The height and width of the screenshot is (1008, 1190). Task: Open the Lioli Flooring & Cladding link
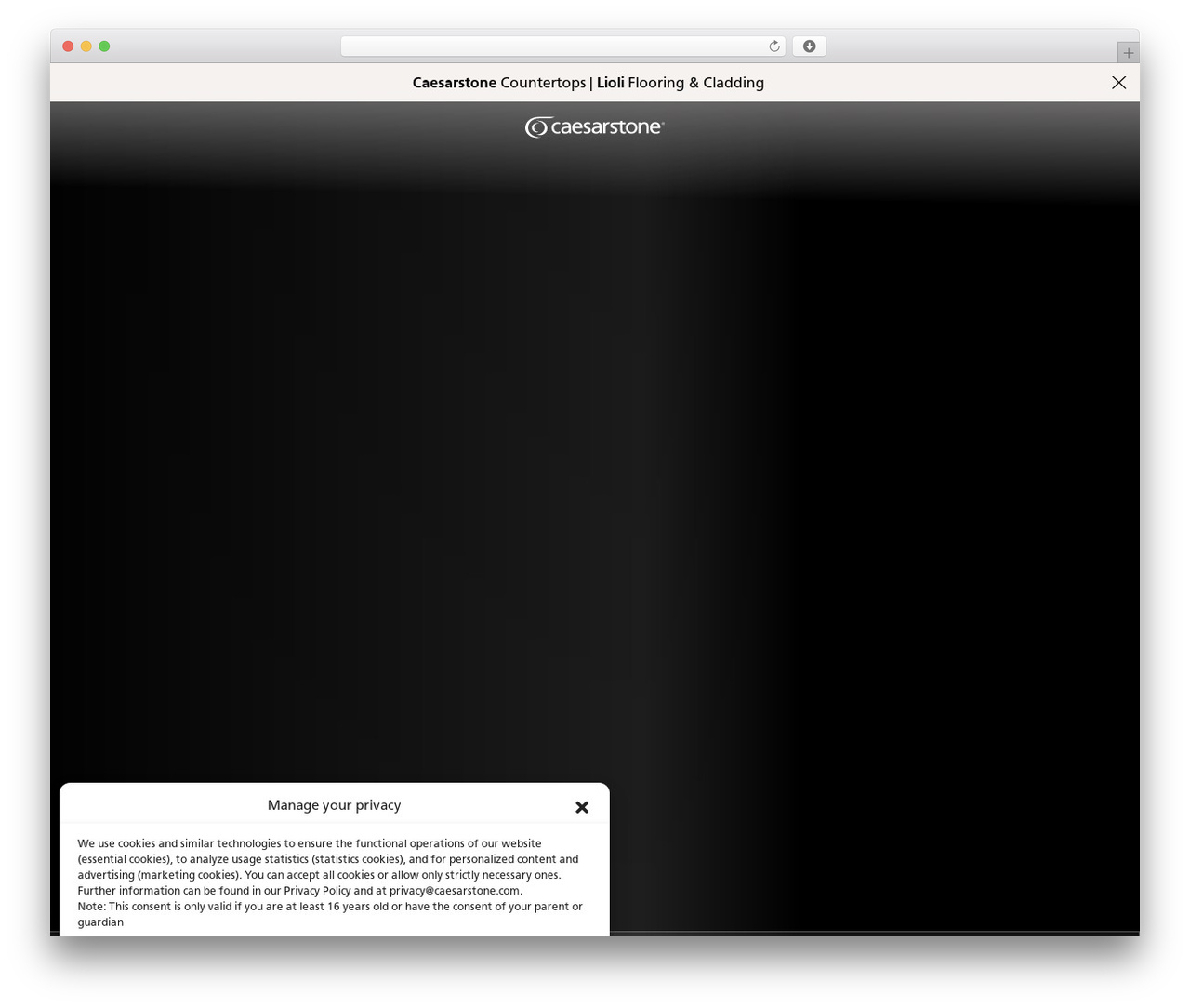681,83
